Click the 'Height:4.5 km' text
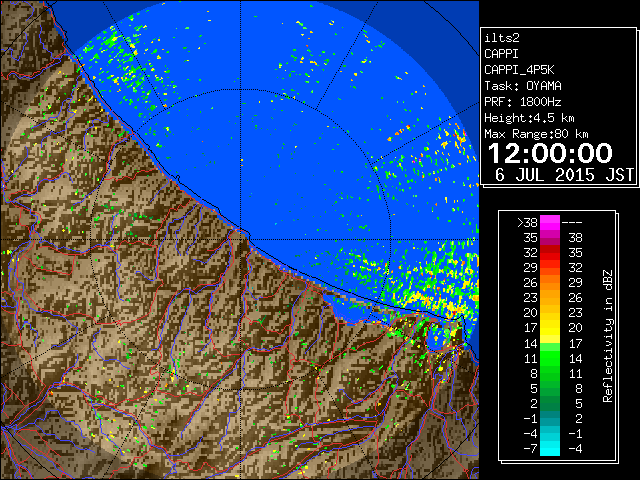640x480 pixels. coord(529,118)
